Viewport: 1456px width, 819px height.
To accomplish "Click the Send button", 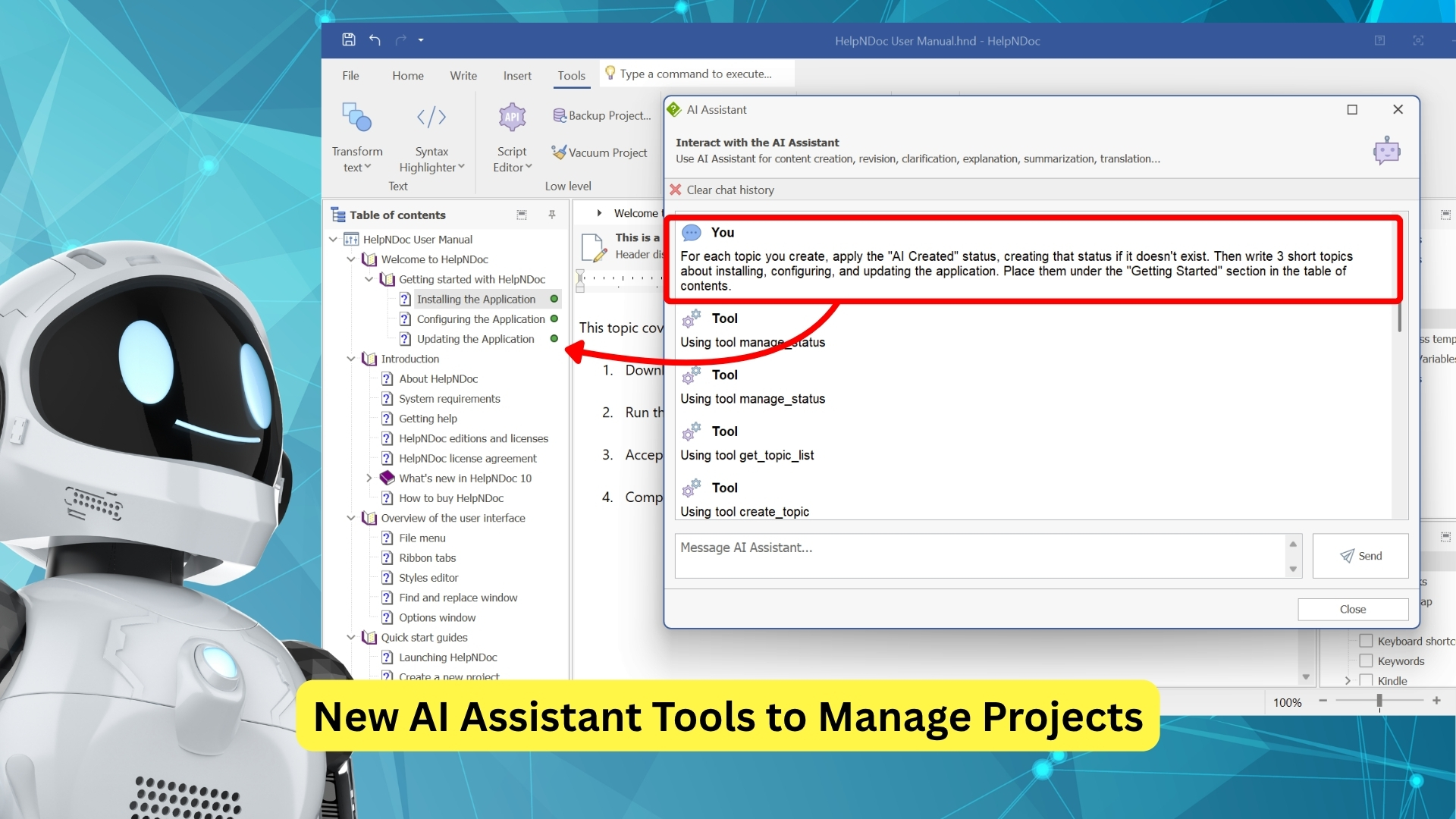I will tap(1360, 556).
